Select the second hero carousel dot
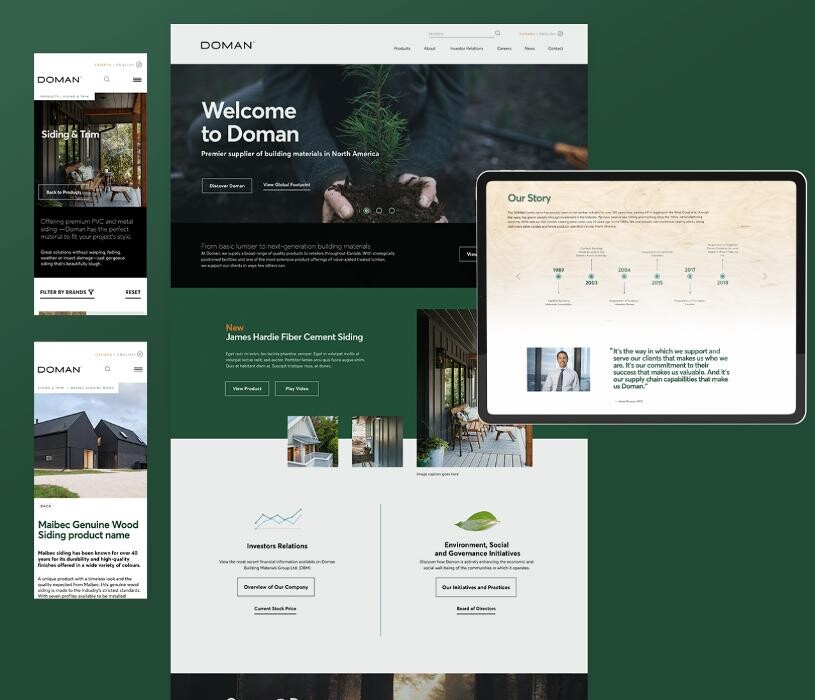815x700 pixels. point(379,211)
